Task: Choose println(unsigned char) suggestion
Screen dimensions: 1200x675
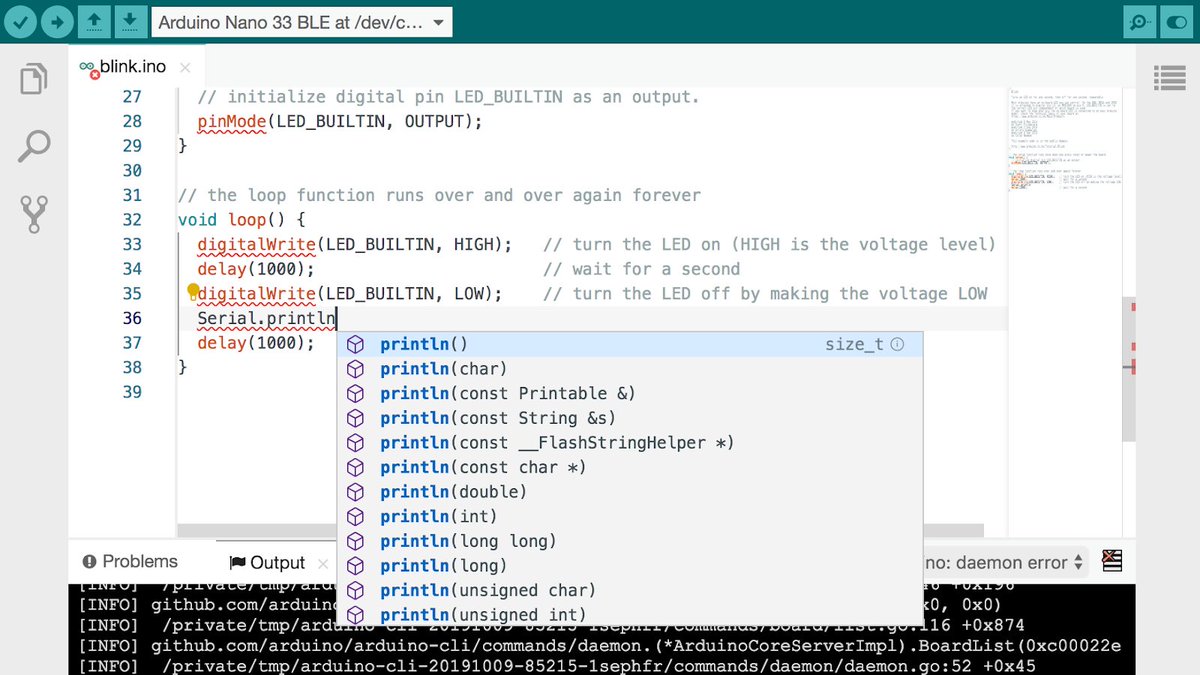Action: 629,589
